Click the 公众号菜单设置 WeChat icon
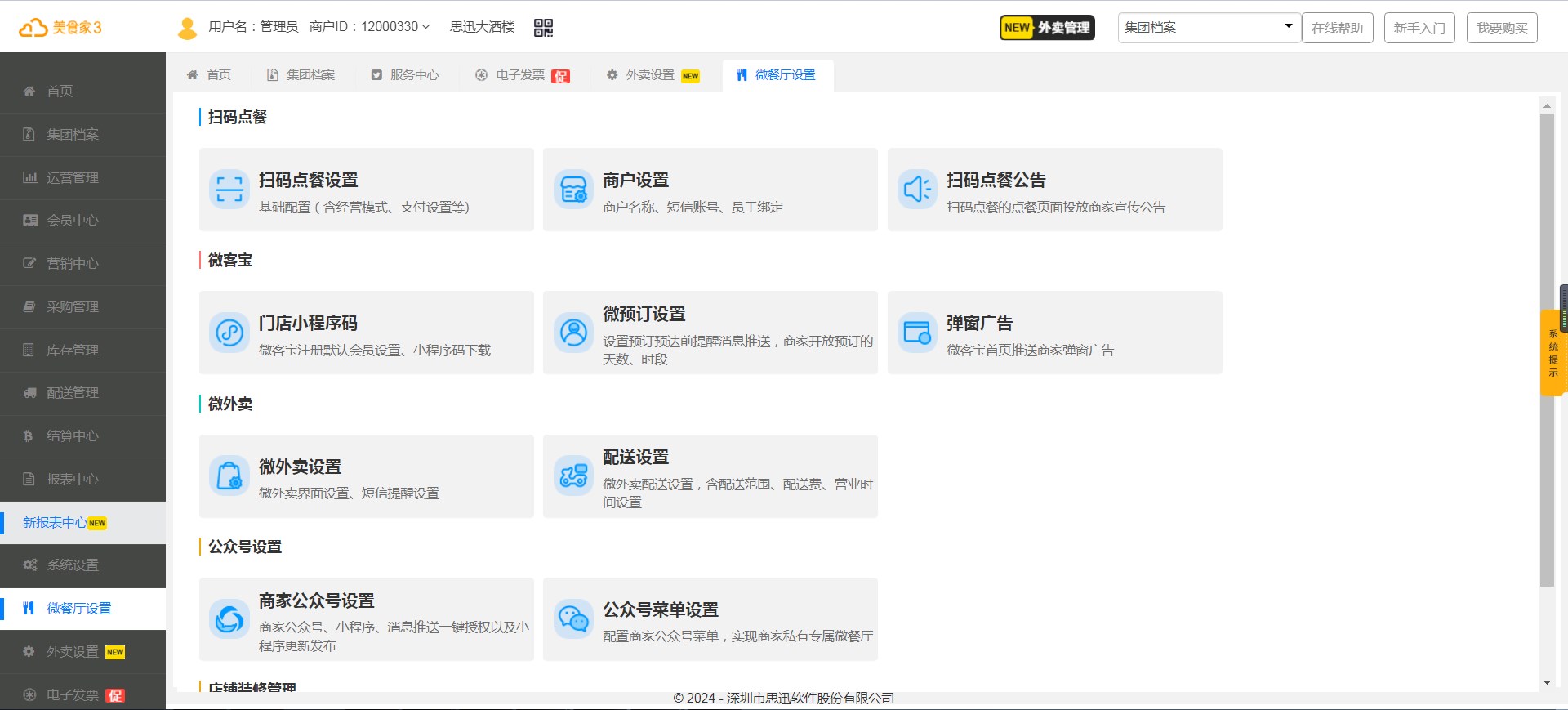1568x710 pixels. [573, 619]
